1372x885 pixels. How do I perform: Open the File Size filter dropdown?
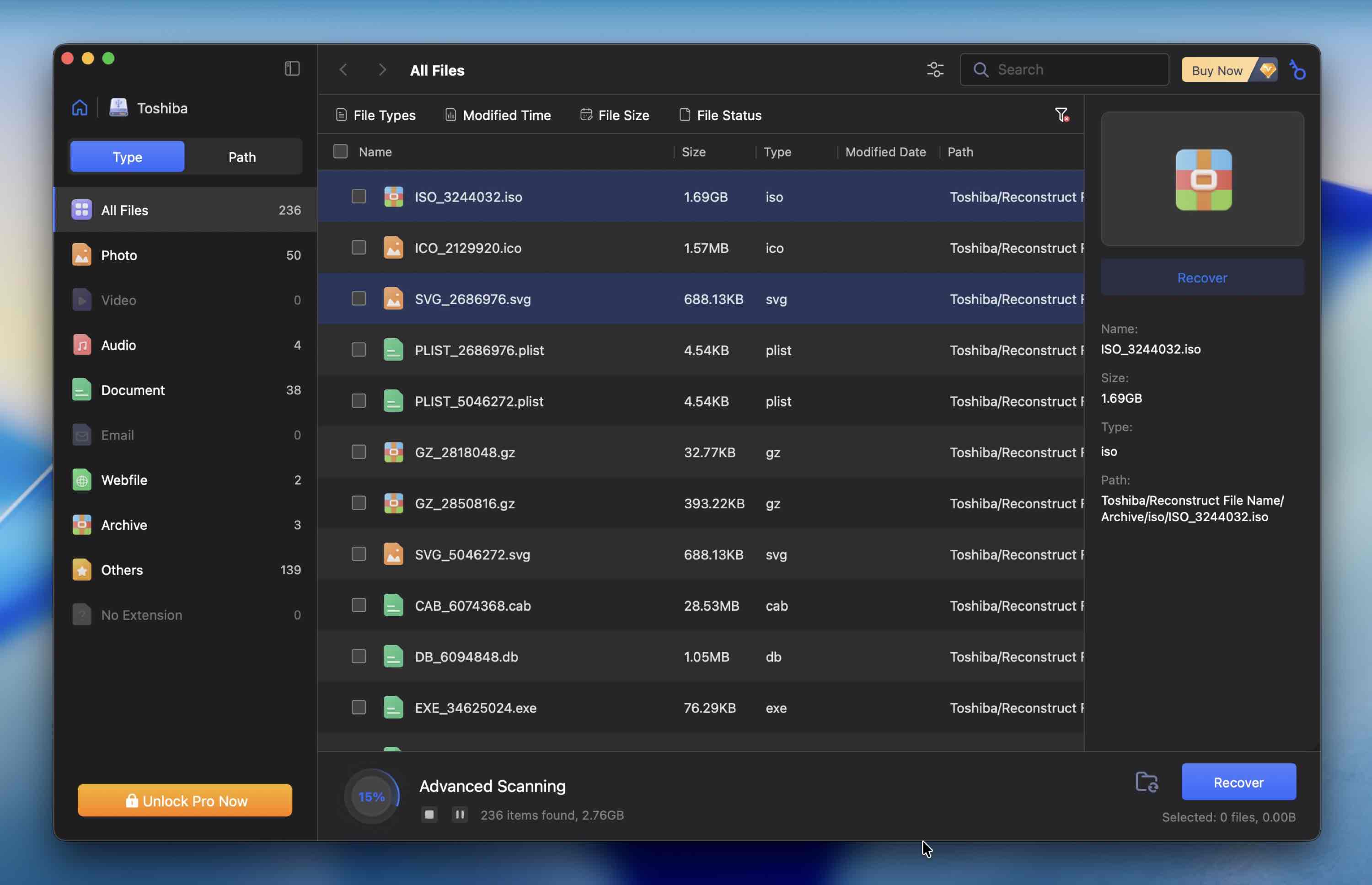(615, 115)
